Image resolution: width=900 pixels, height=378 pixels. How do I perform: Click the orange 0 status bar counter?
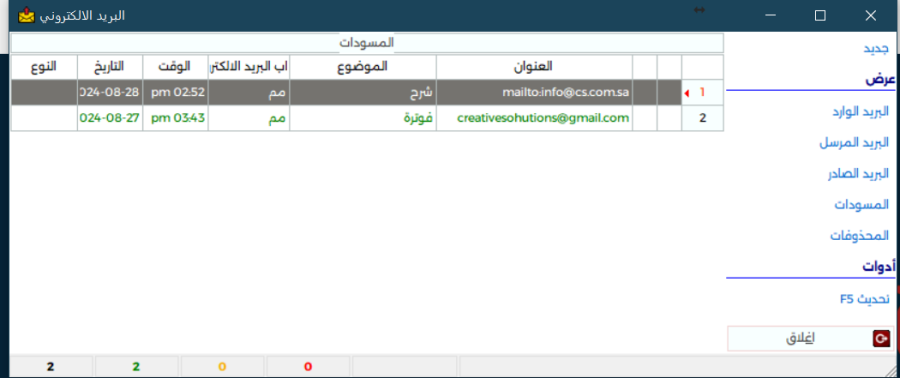222,367
